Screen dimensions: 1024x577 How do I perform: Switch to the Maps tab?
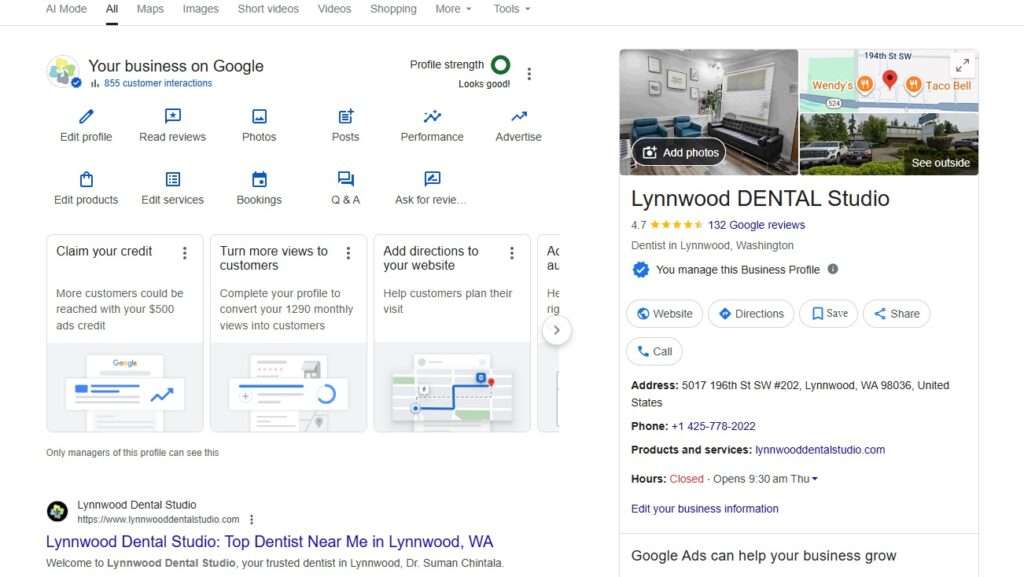[150, 9]
